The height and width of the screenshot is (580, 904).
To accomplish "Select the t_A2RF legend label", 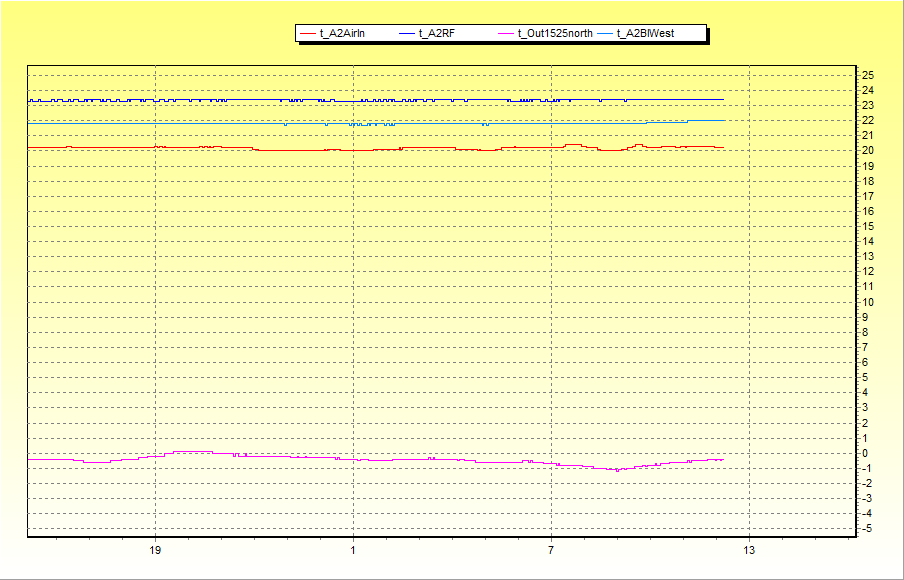I will point(436,34).
